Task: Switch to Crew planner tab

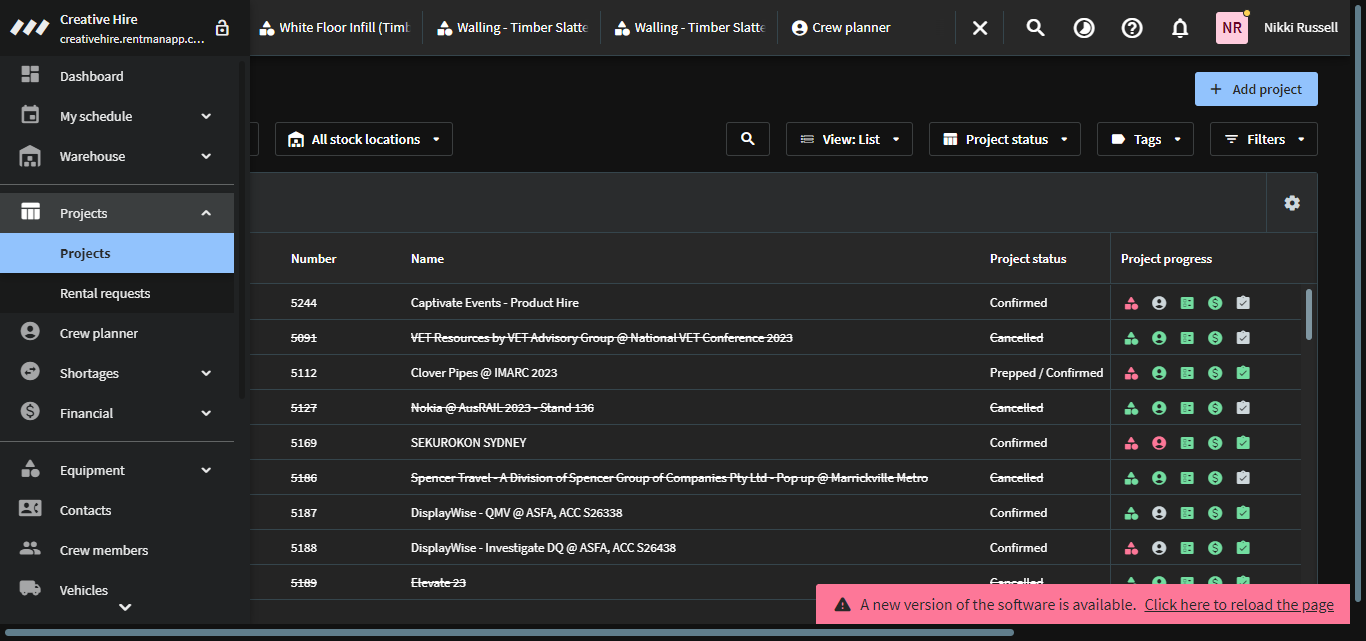Action: 840,28
